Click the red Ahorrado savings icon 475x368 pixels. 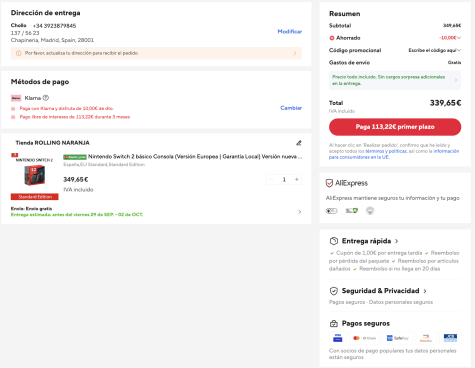coord(332,38)
